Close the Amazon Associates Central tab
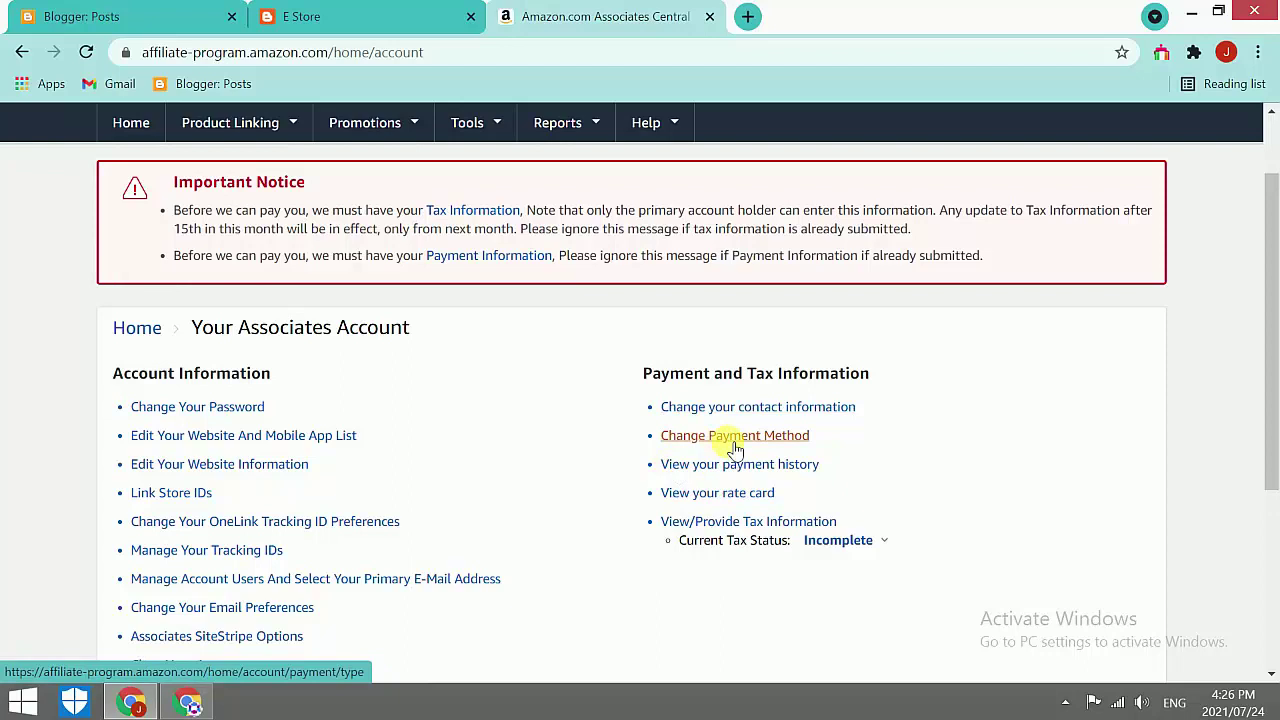 (710, 16)
